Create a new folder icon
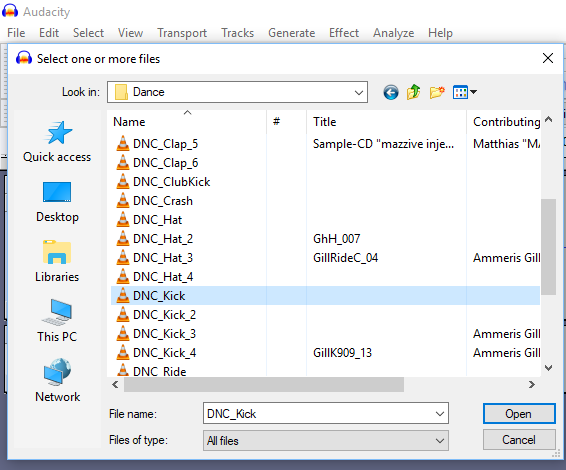Viewport: 566px width, 470px height. pyautogui.click(x=437, y=92)
